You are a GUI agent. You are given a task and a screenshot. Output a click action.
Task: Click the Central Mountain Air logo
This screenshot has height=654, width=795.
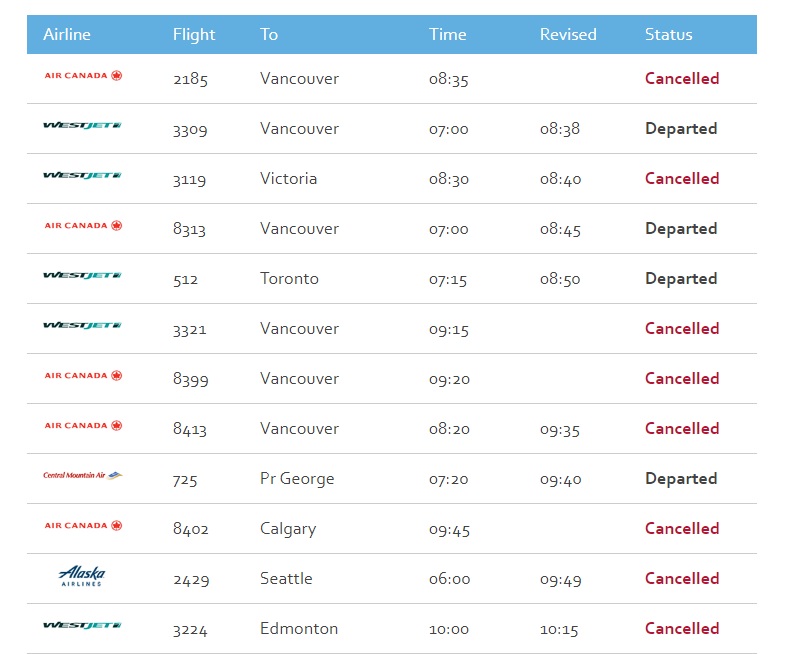[82, 476]
